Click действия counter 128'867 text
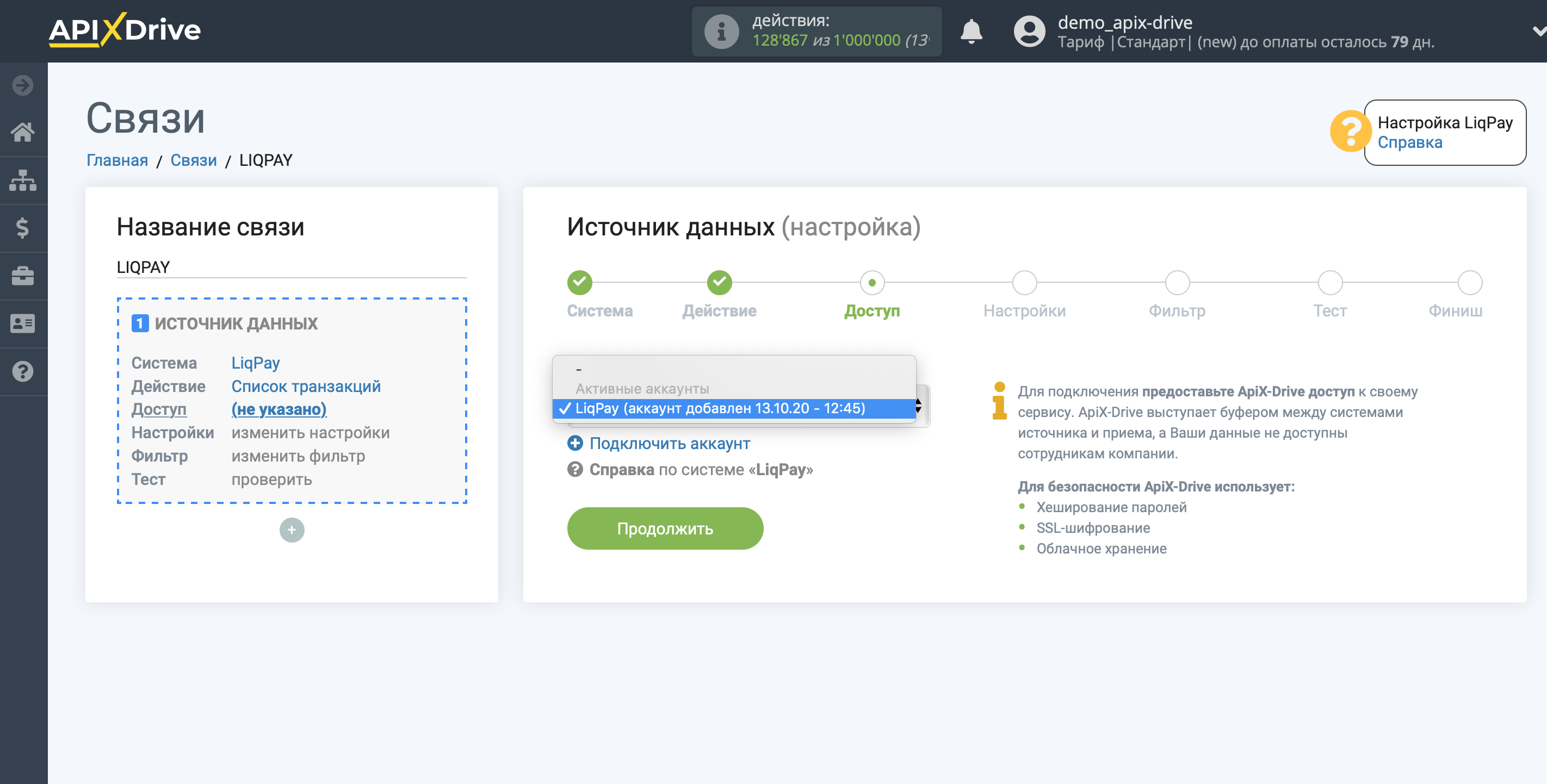This screenshot has height=784, width=1547. coord(779,40)
